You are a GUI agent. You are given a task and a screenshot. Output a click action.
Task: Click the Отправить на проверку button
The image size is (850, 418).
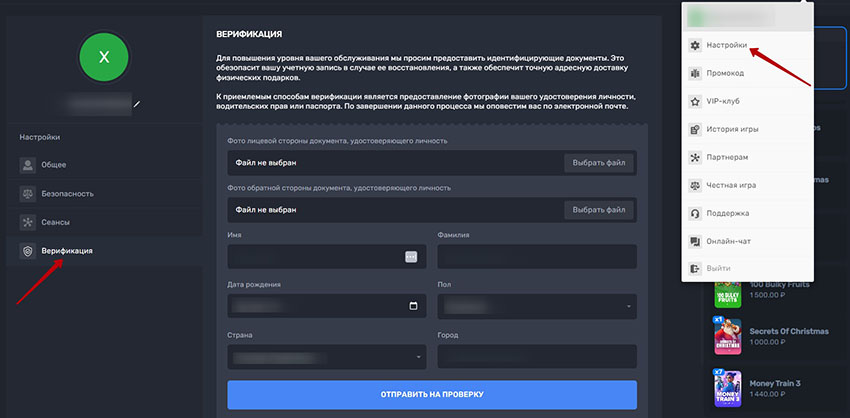[432, 395]
